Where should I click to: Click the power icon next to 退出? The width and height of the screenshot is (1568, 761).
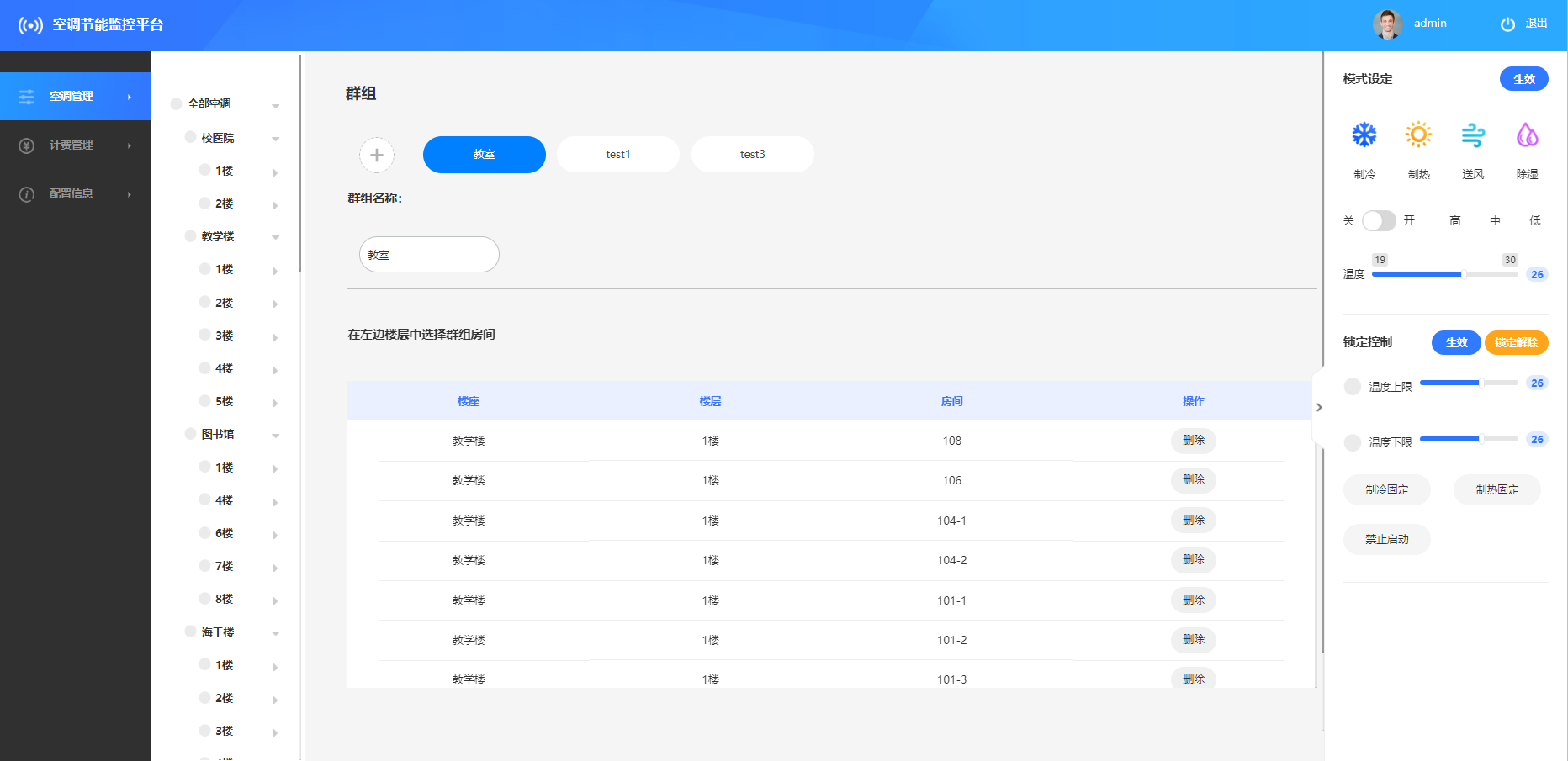tap(1507, 24)
